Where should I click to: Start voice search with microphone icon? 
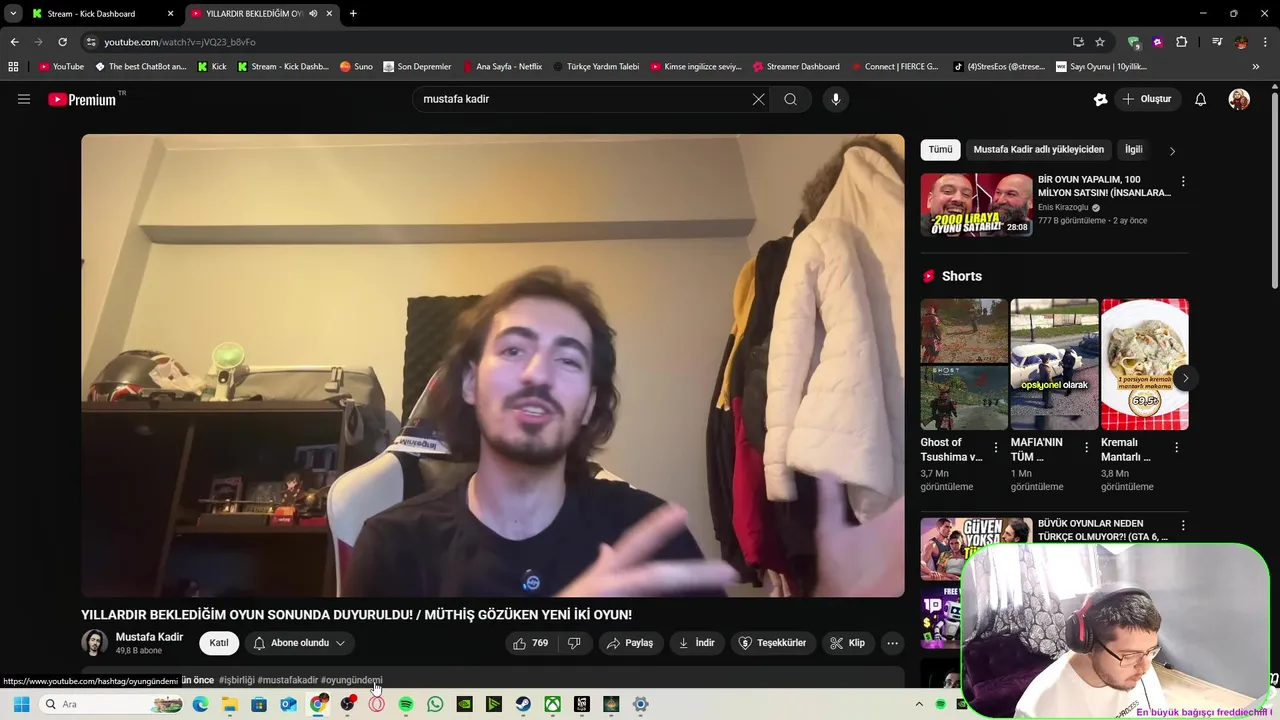pyautogui.click(x=836, y=99)
